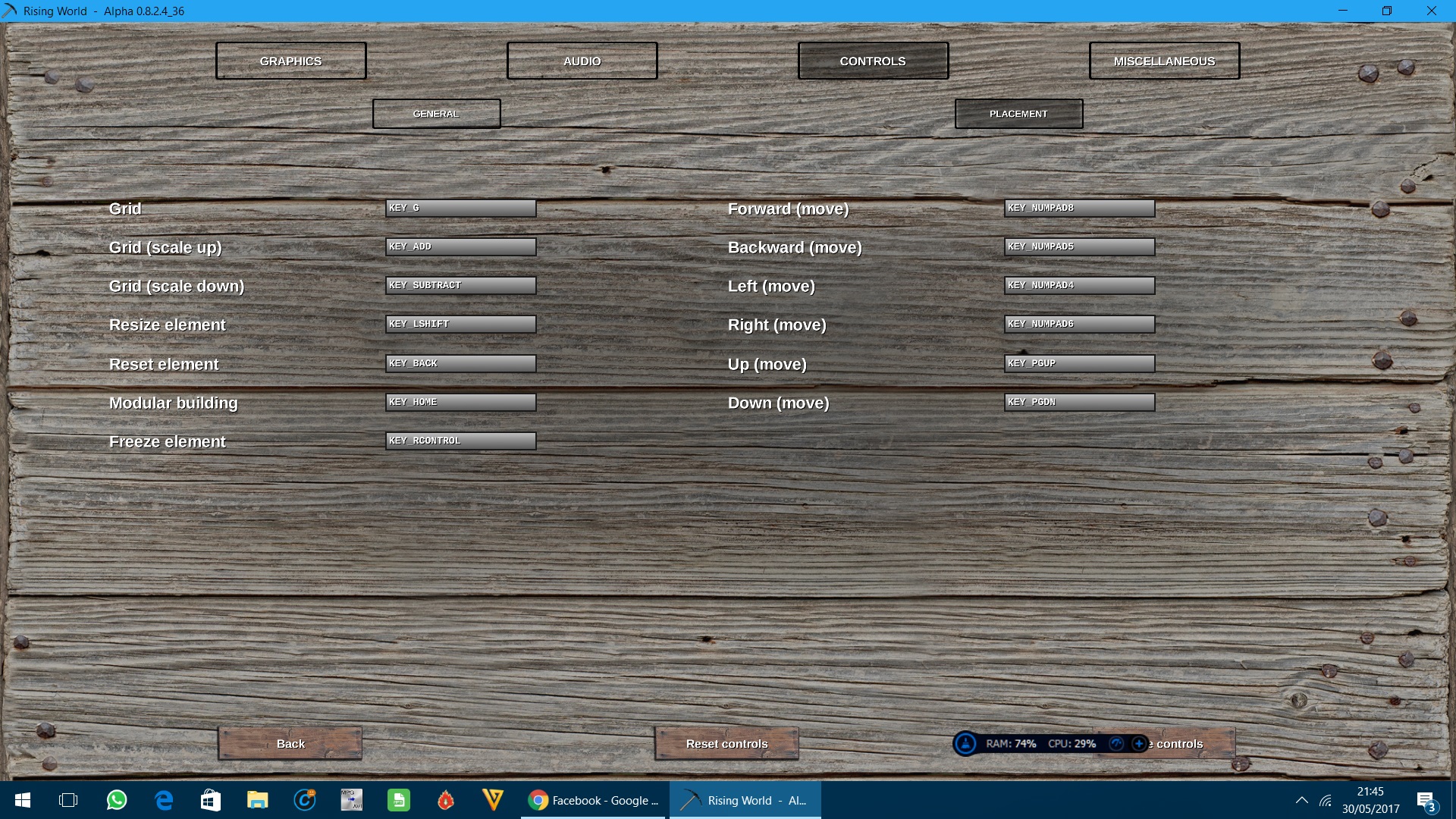This screenshot has height=819, width=1456.
Task: Click the "Up (move)" label
Action: pos(767,365)
